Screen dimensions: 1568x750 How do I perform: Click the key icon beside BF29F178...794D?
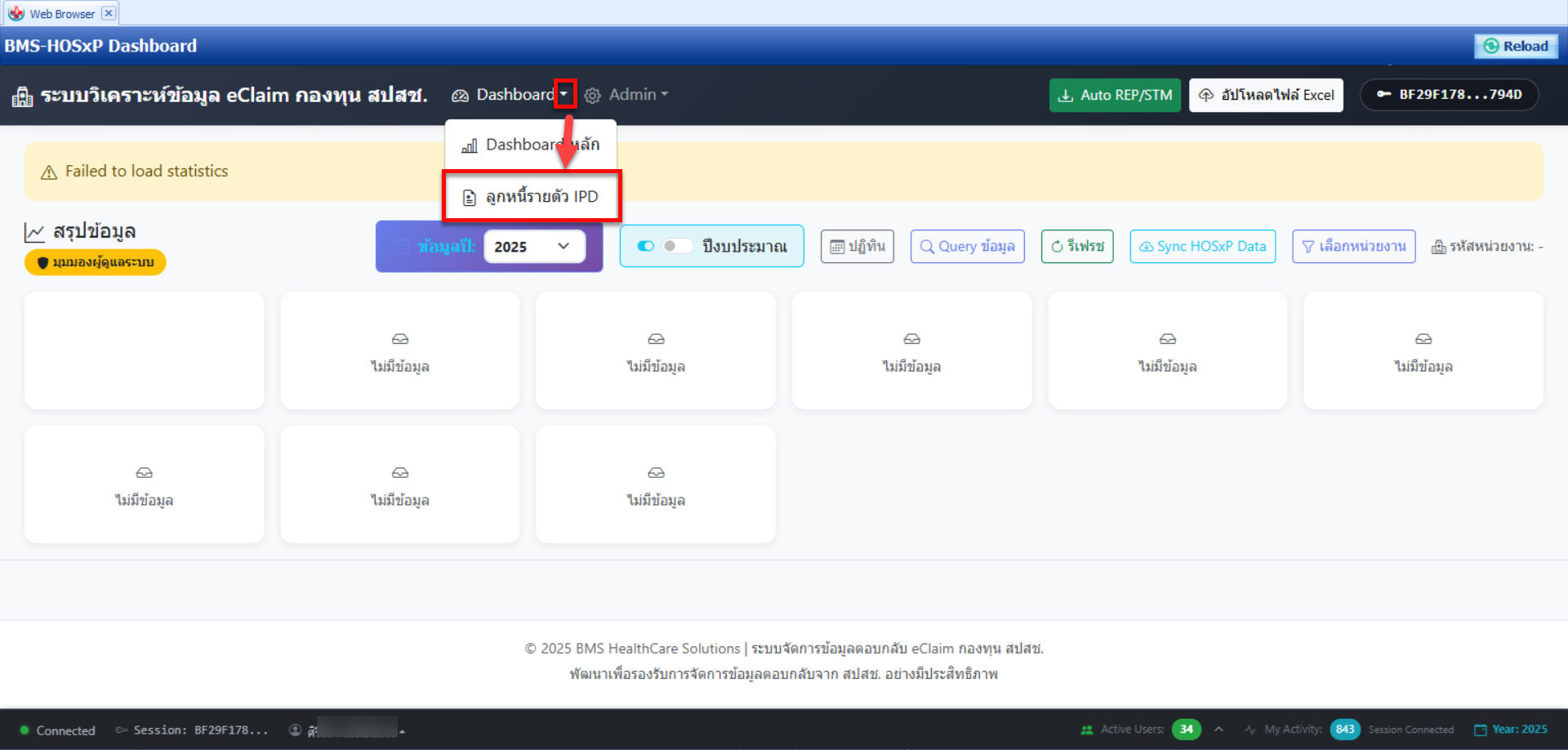1384,95
